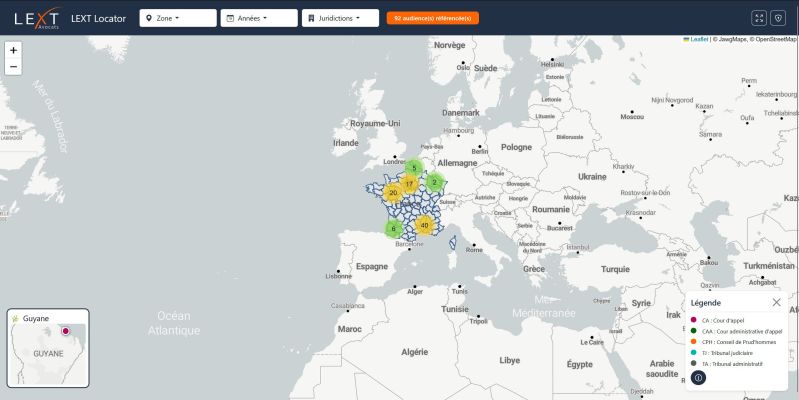Click the cluster marker labeled 40
Screen dimensions: 799x400
424,225
